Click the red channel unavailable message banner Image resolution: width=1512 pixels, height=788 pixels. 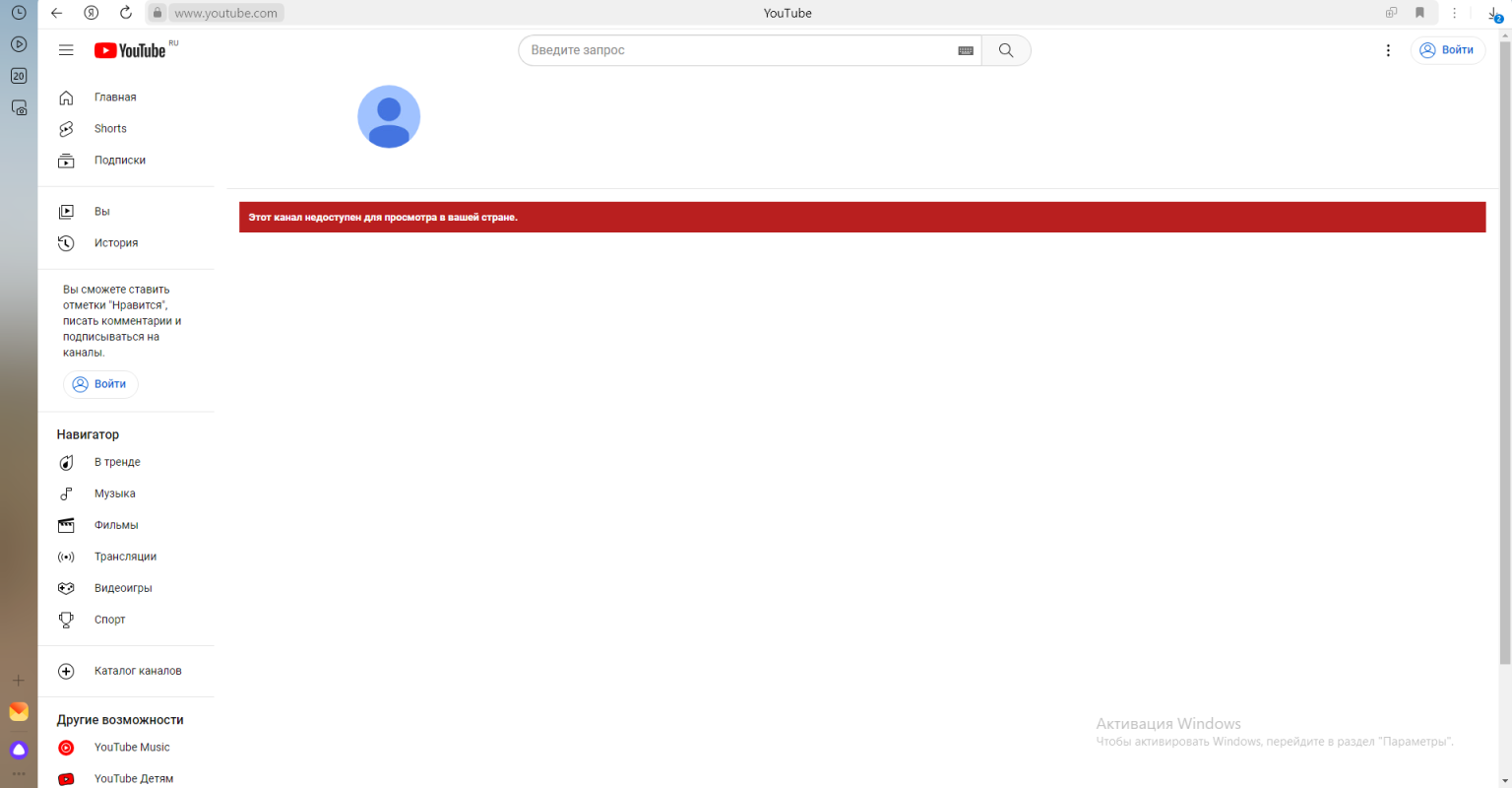tap(862, 217)
